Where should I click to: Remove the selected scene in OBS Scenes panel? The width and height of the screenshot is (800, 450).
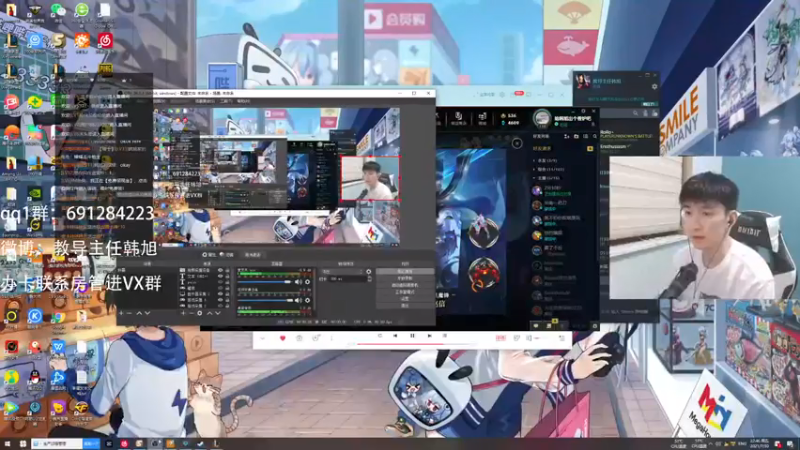[130, 313]
